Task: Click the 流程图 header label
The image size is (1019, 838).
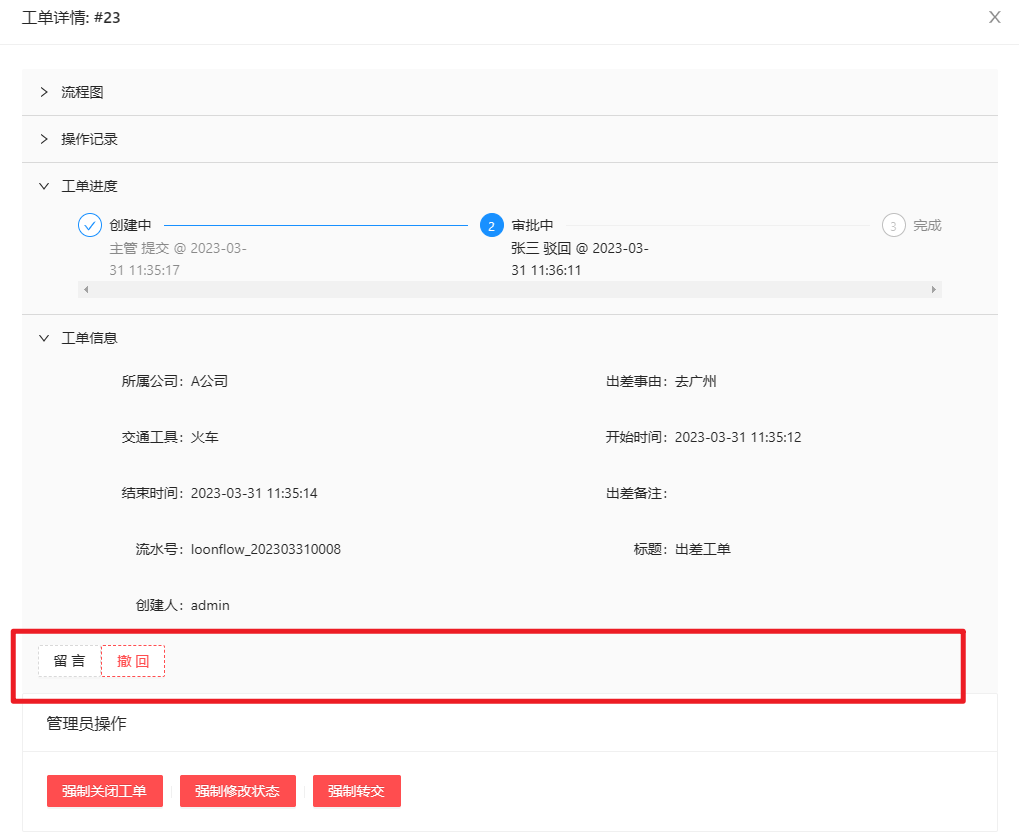Action: coord(83,92)
